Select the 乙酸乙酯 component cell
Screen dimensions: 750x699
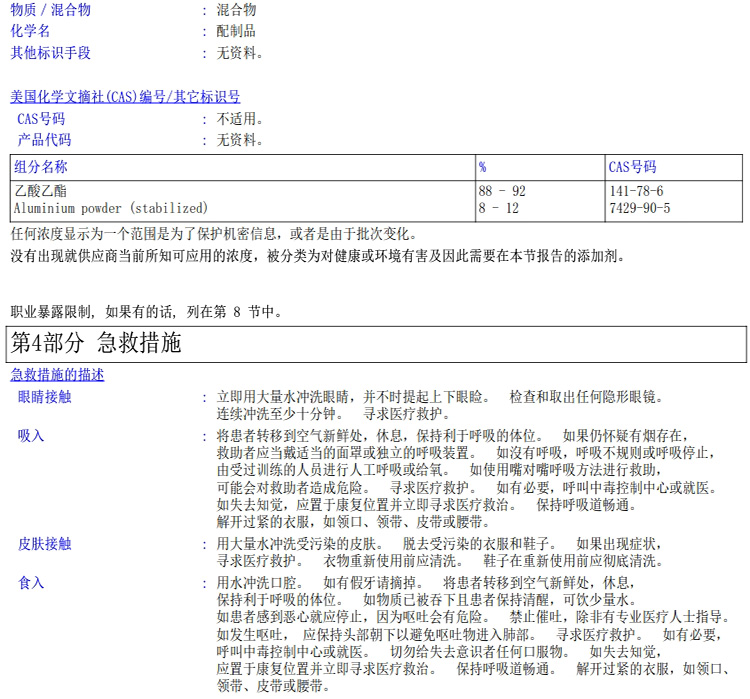click(41, 190)
